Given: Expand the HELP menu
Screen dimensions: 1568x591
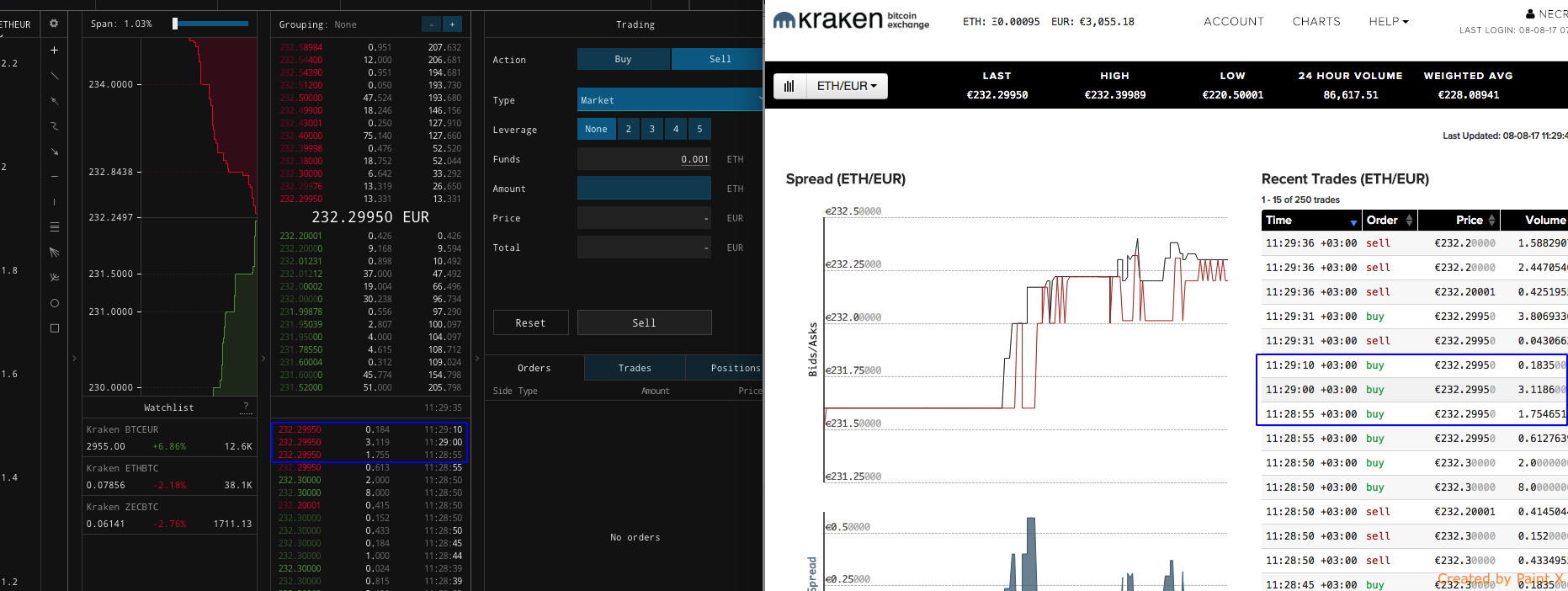Looking at the screenshot, I should click(x=1388, y=22).
